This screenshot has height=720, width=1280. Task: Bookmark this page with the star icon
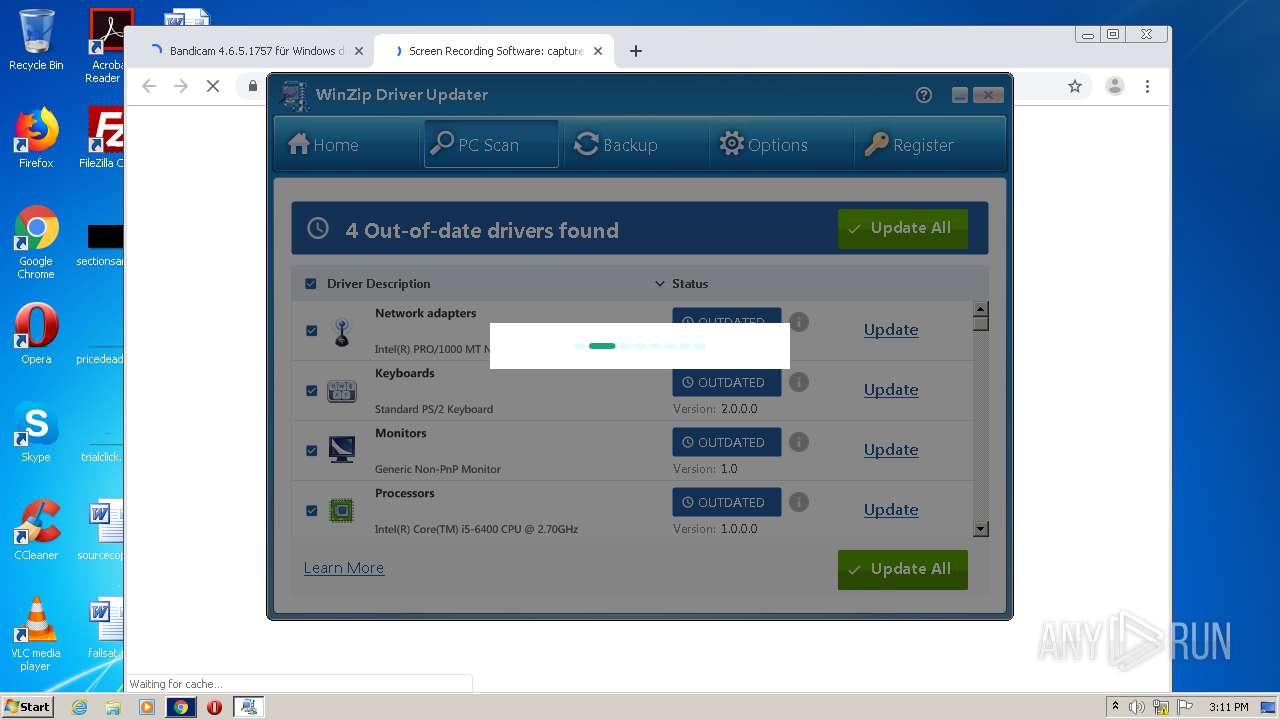[x=1075, y=87]
